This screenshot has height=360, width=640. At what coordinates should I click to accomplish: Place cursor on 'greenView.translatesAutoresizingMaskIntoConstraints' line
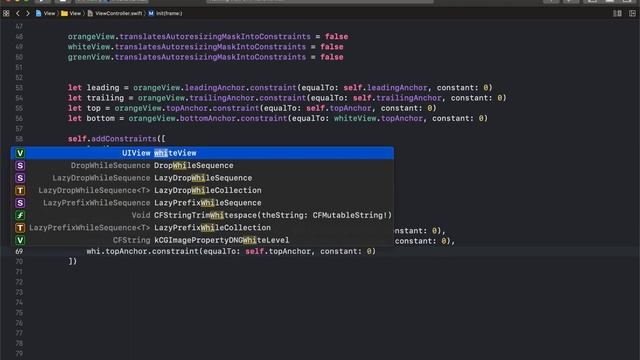point(205,57)
